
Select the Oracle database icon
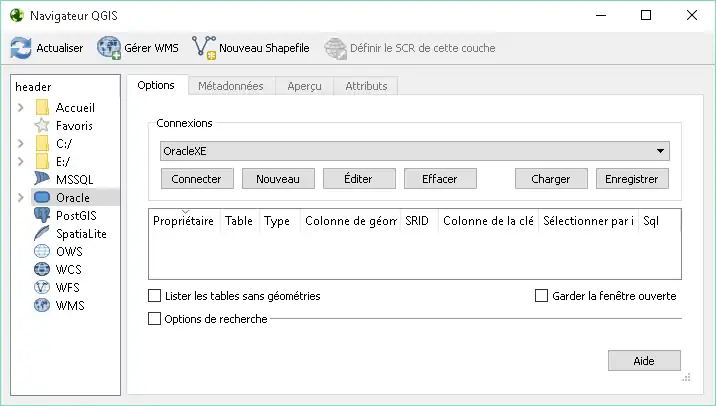[x=42, y=197]
